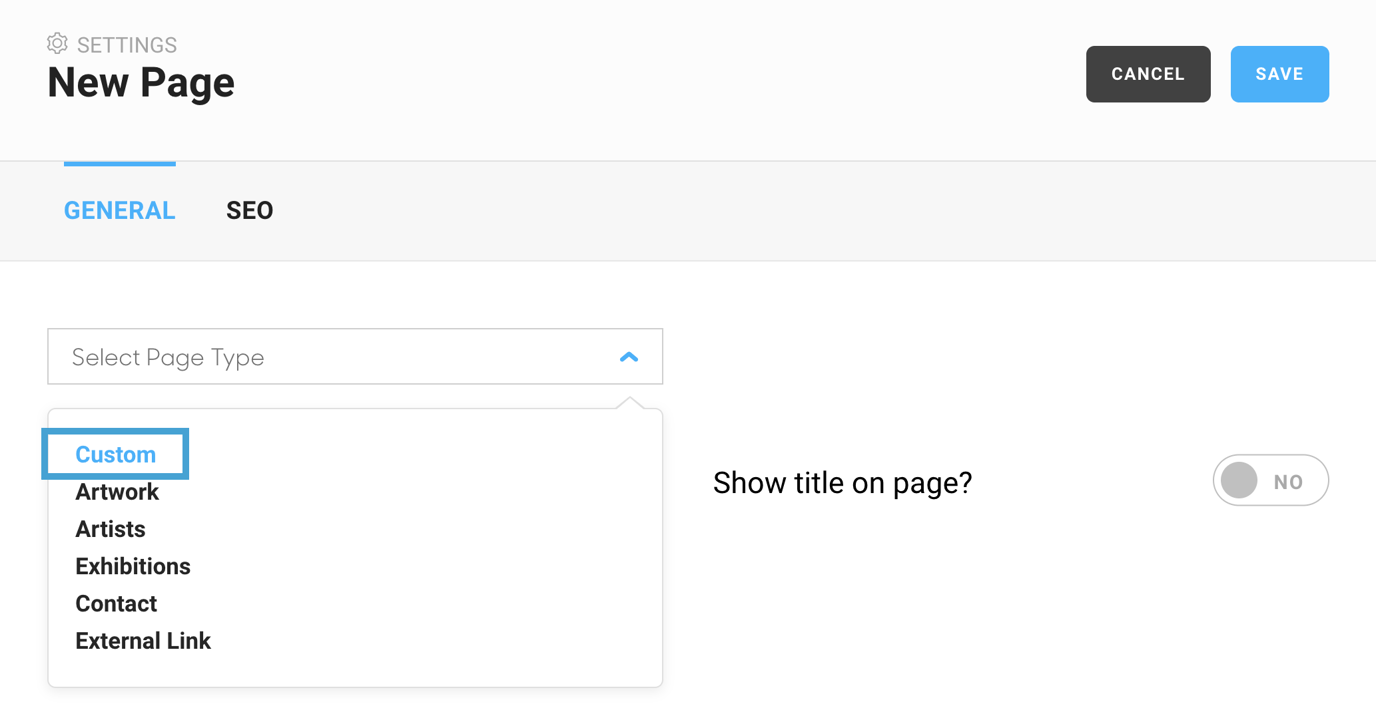Image resolution: width=1376 pixels, height=708 pixels.
Task: Click the NO toggle switch knob
Action: (x=1240, y=480)
